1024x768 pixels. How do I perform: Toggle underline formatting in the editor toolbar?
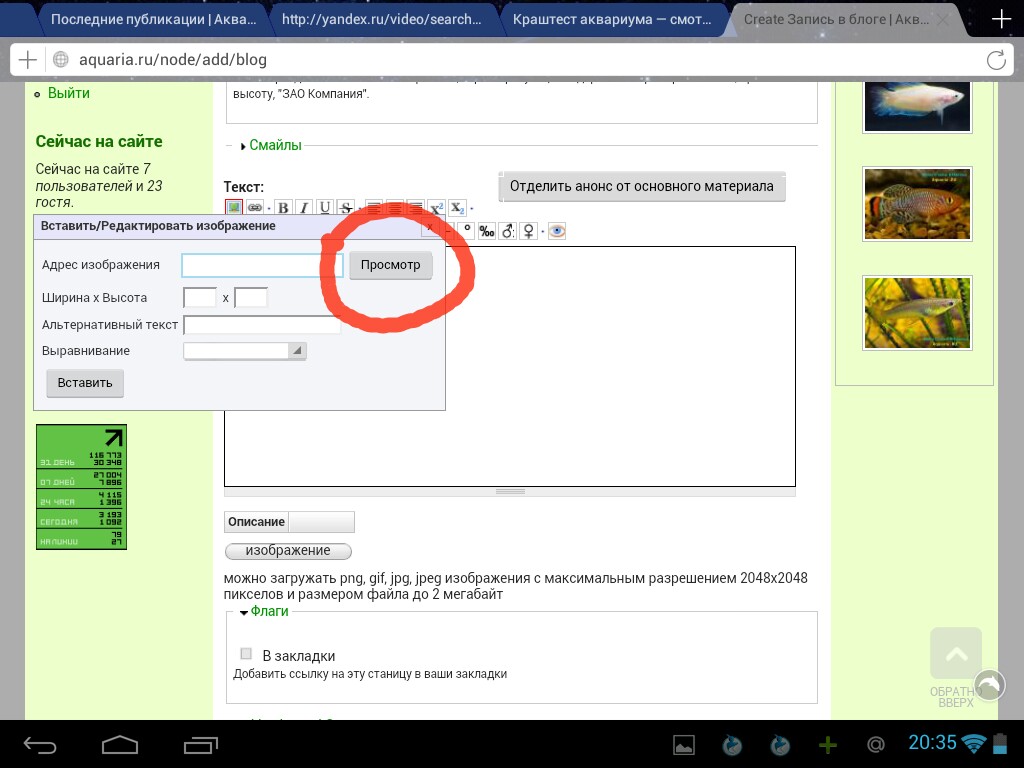pyautogui.click(x=325, y=208)
